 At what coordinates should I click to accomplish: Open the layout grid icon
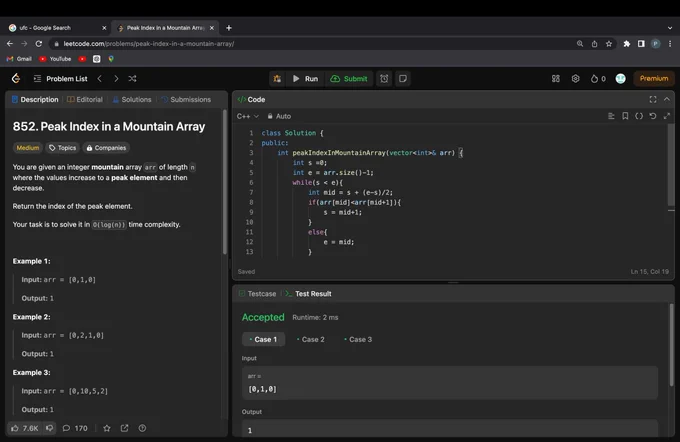[556, 79]
